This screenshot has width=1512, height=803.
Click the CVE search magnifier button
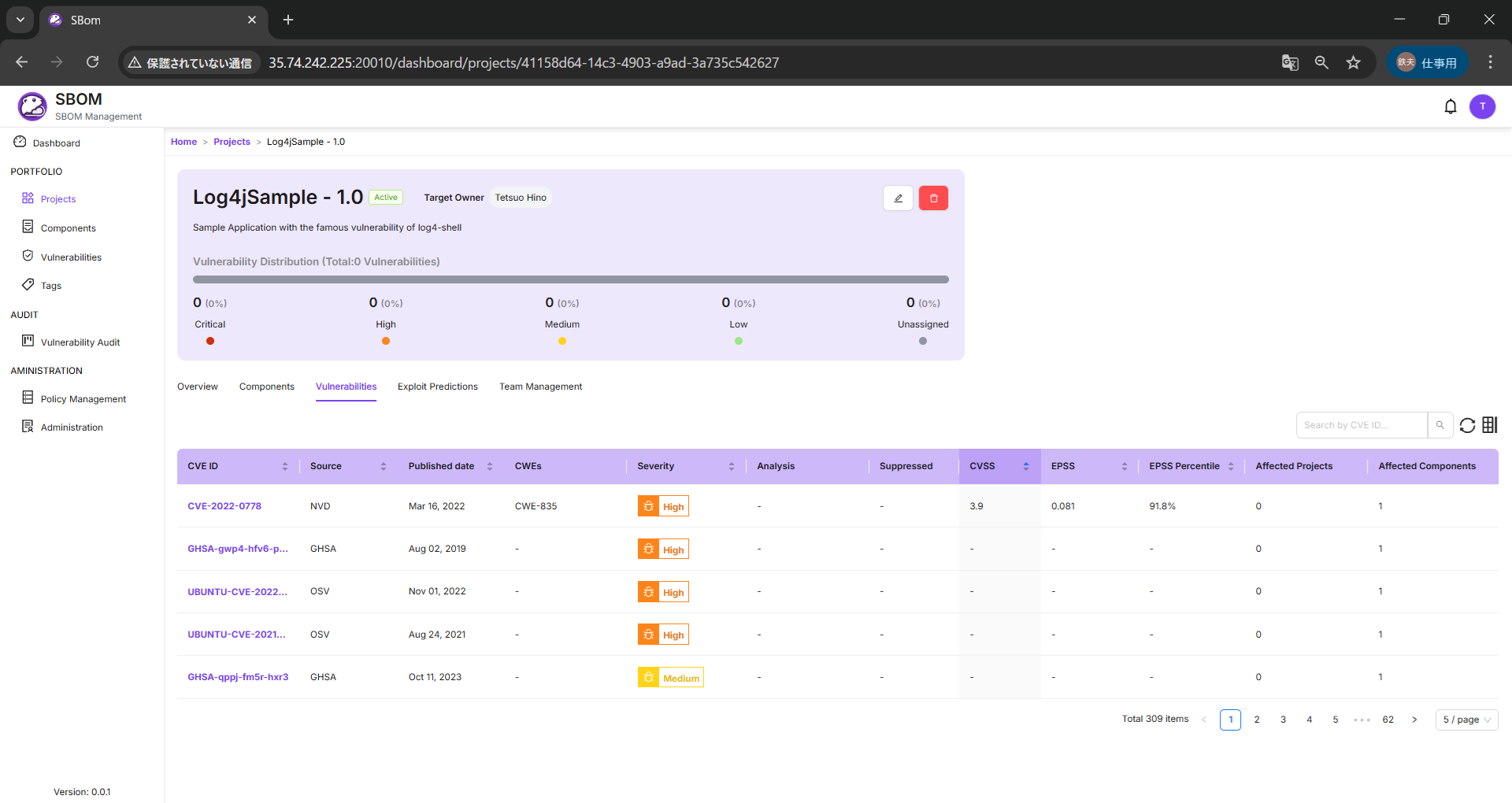click(1440, 425)
